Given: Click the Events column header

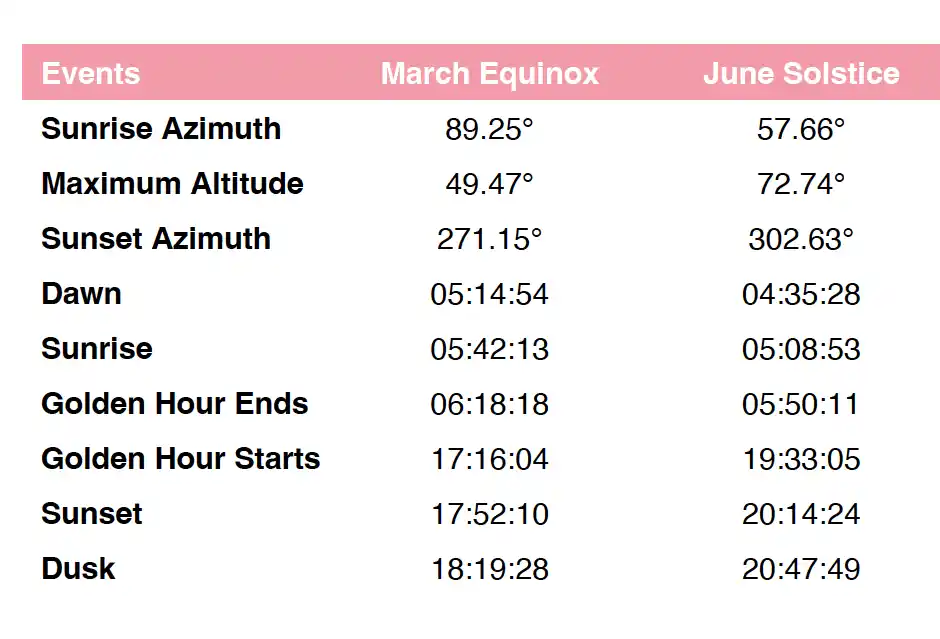Looking at the screenshot, I should coord(91,74).
